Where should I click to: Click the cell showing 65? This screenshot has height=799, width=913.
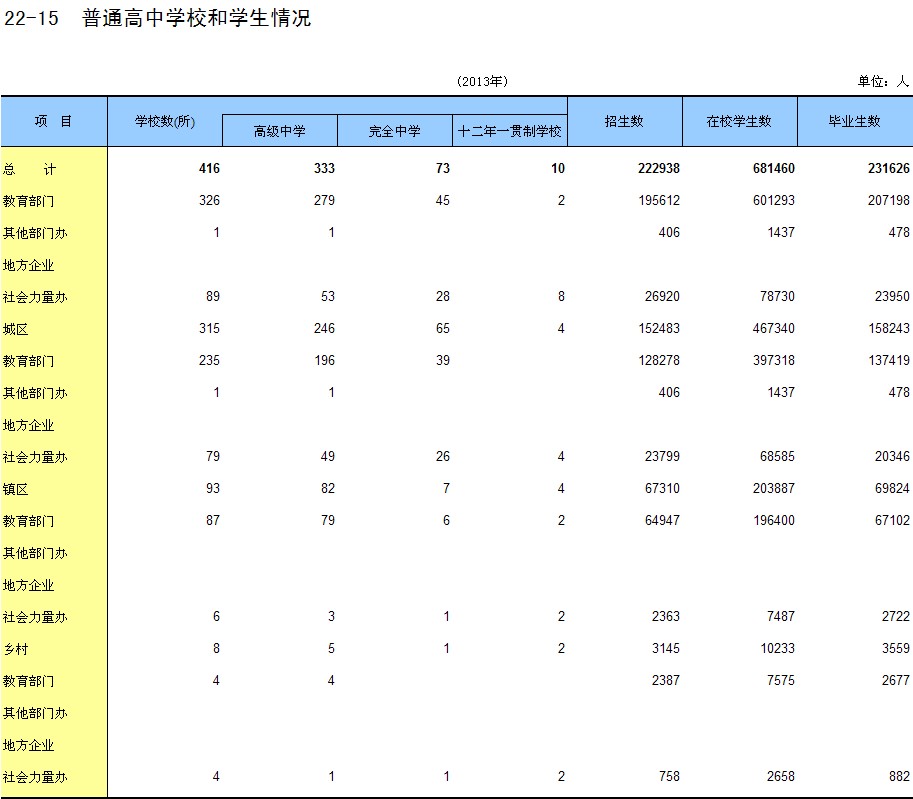coord(443,329)
